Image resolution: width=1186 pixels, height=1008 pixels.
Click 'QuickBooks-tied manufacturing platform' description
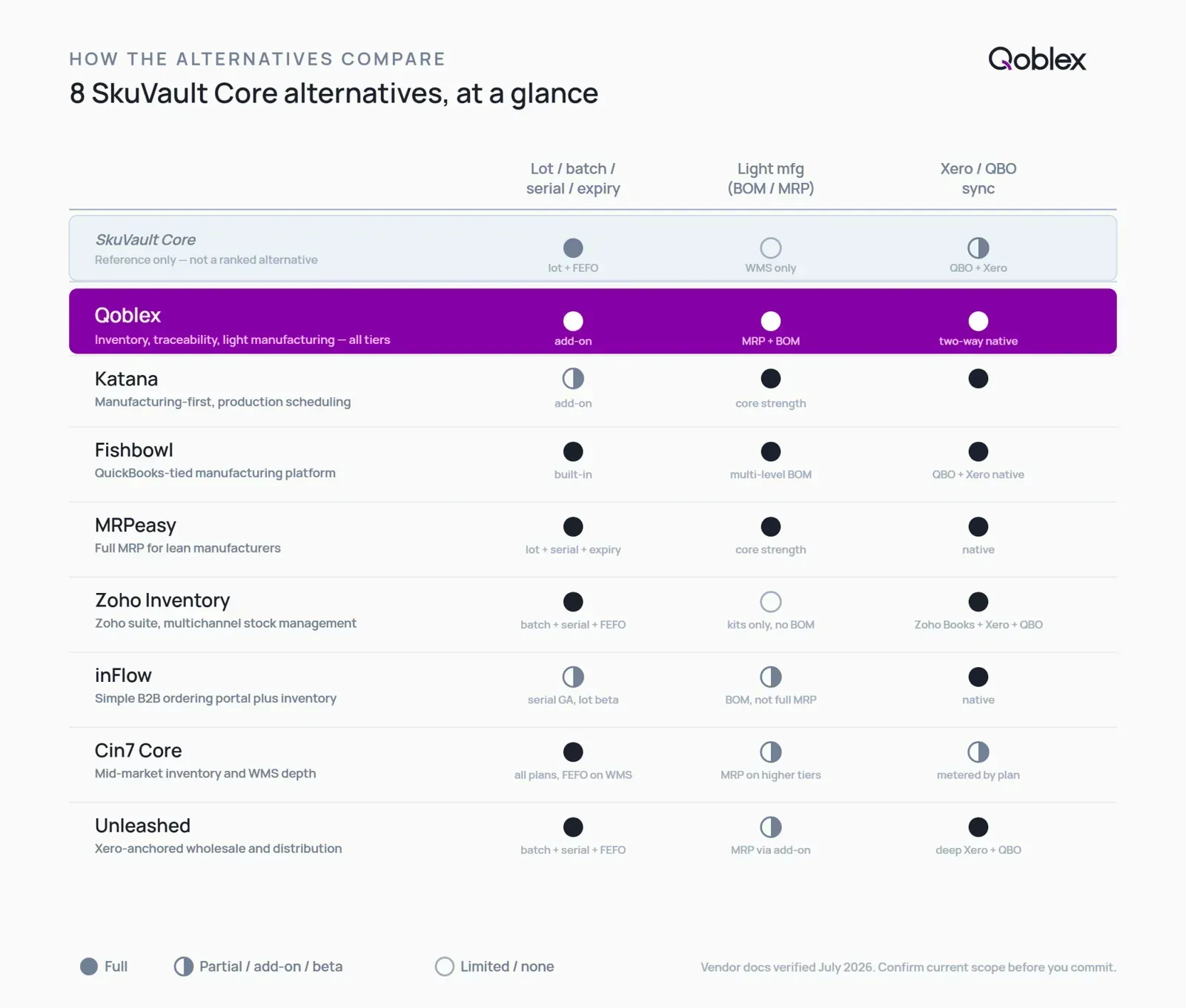pos(215,473)
